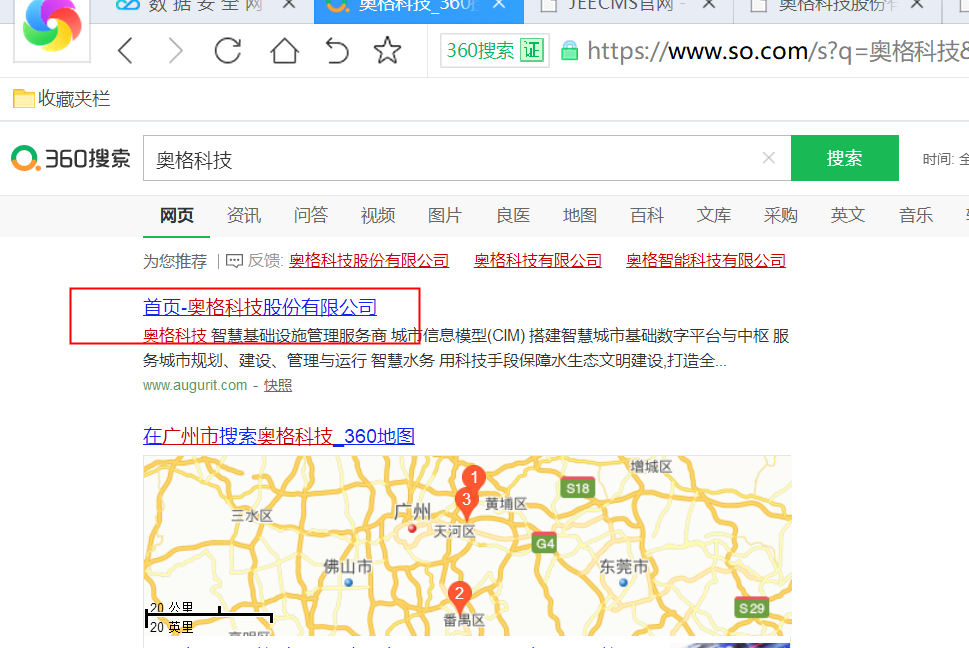Bookmark page with star icon
The width and height of the screenshot is (969, 648).
click(387, 51)
